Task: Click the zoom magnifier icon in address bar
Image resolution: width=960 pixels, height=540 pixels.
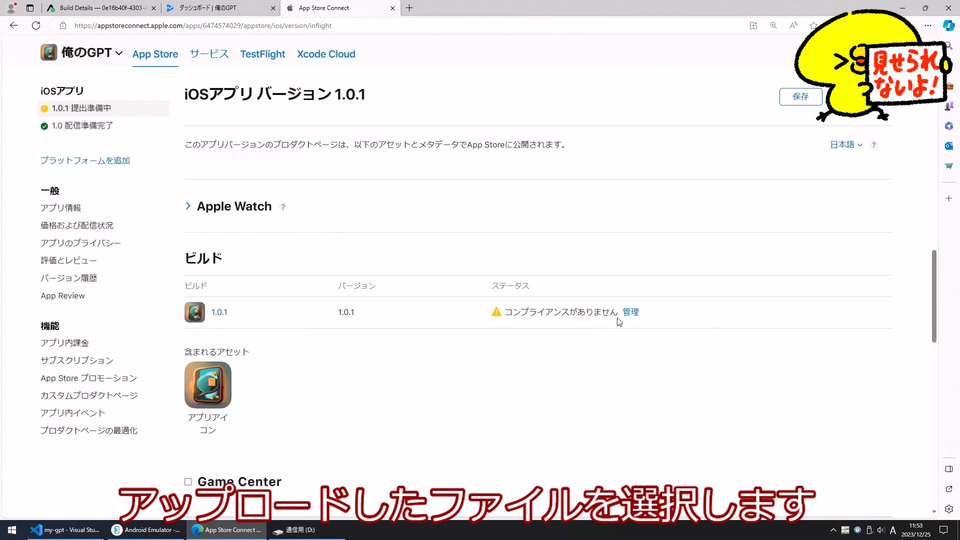Action: (773, 26)
